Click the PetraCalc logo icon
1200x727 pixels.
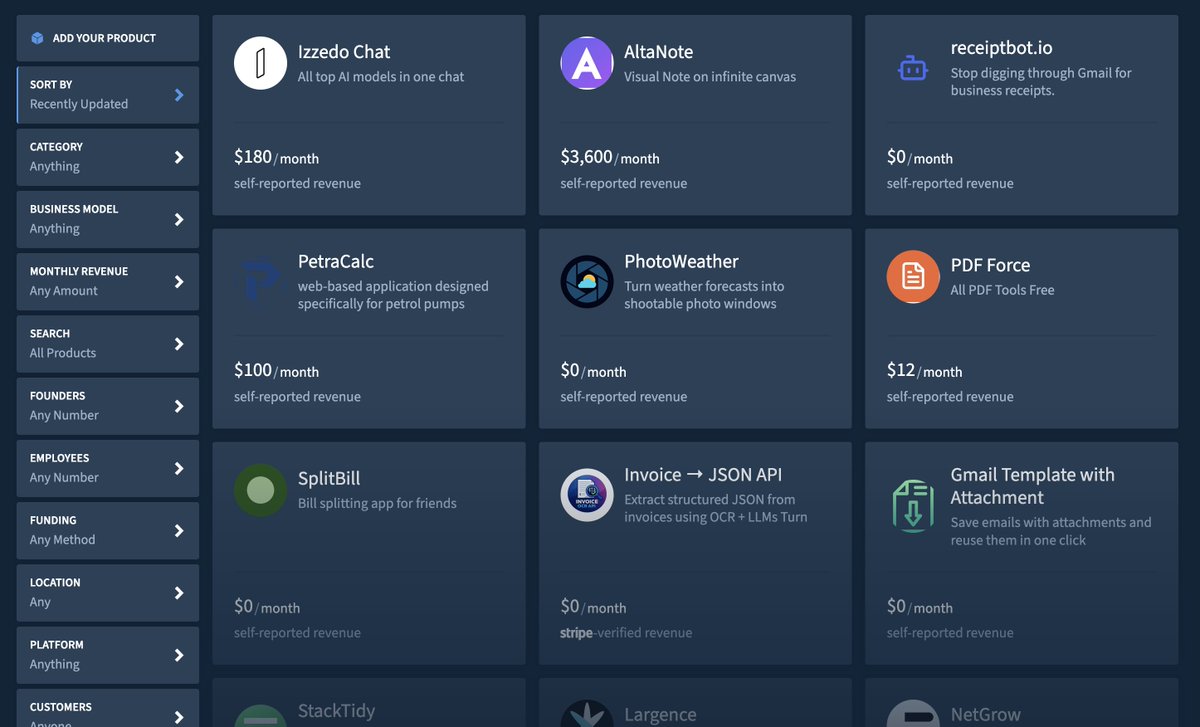261,281
